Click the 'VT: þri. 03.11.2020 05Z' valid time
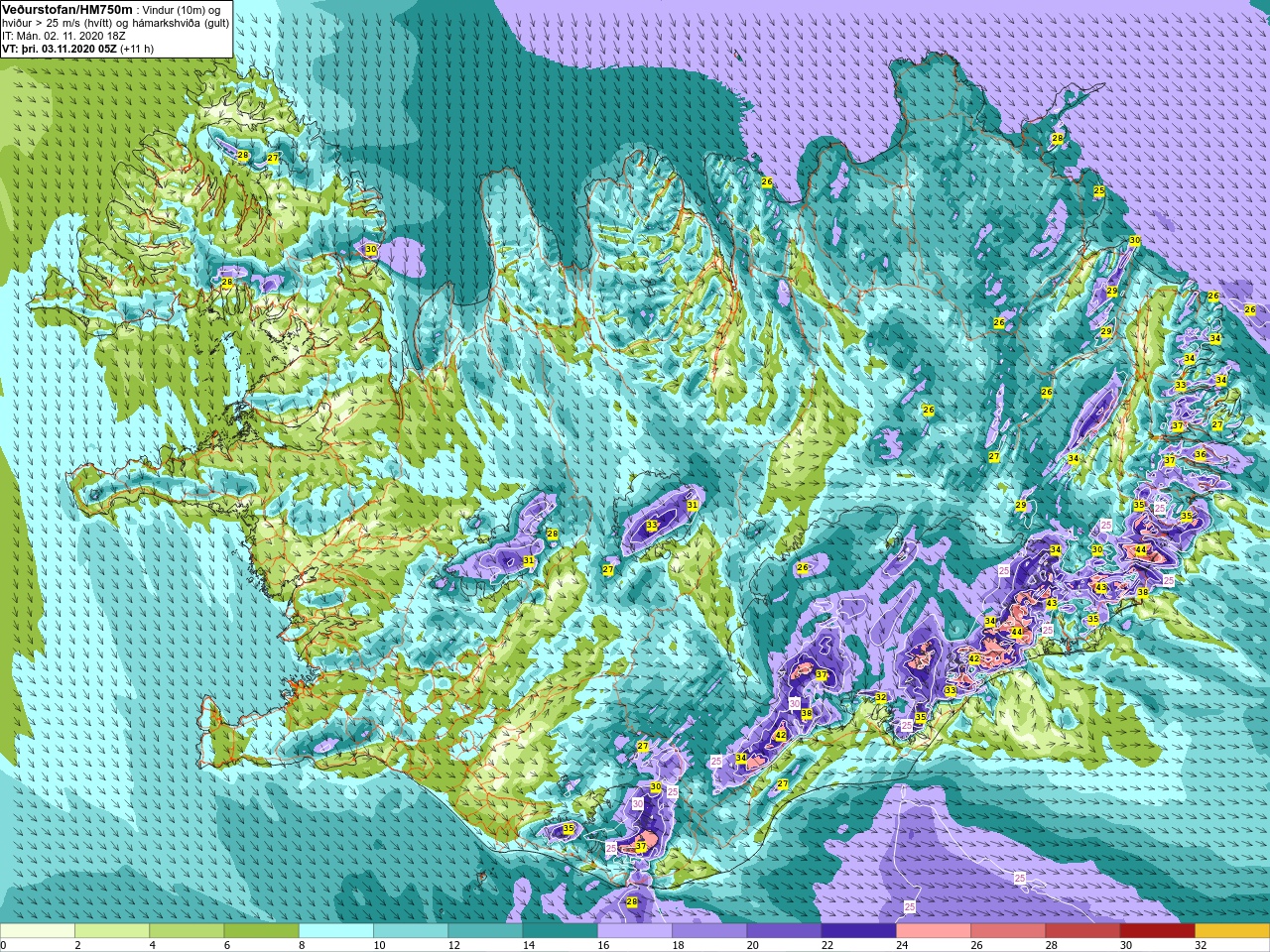This screenshot has width=1270, height=952. point(60,49)
